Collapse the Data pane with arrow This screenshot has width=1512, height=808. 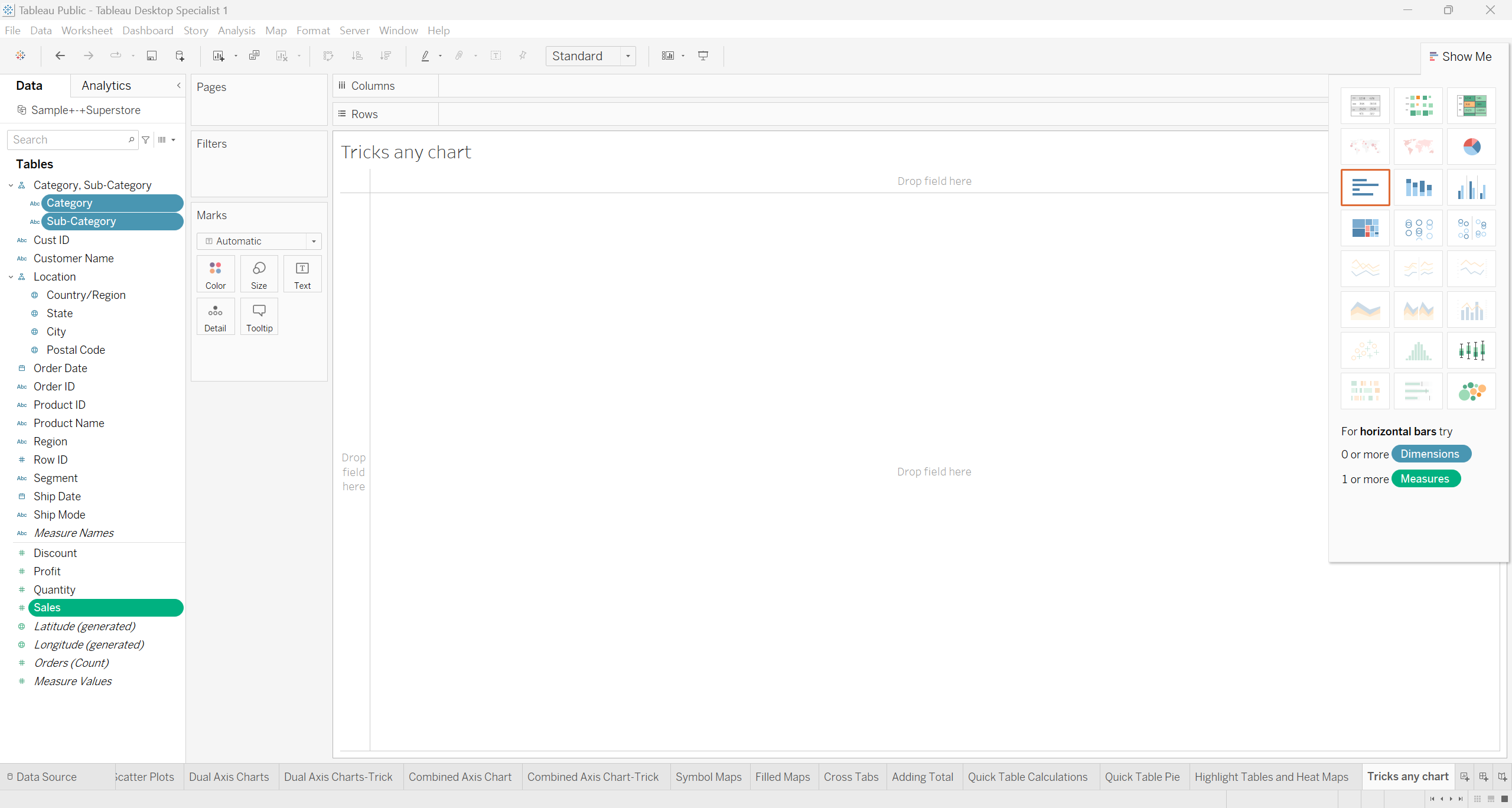point(179,86)
